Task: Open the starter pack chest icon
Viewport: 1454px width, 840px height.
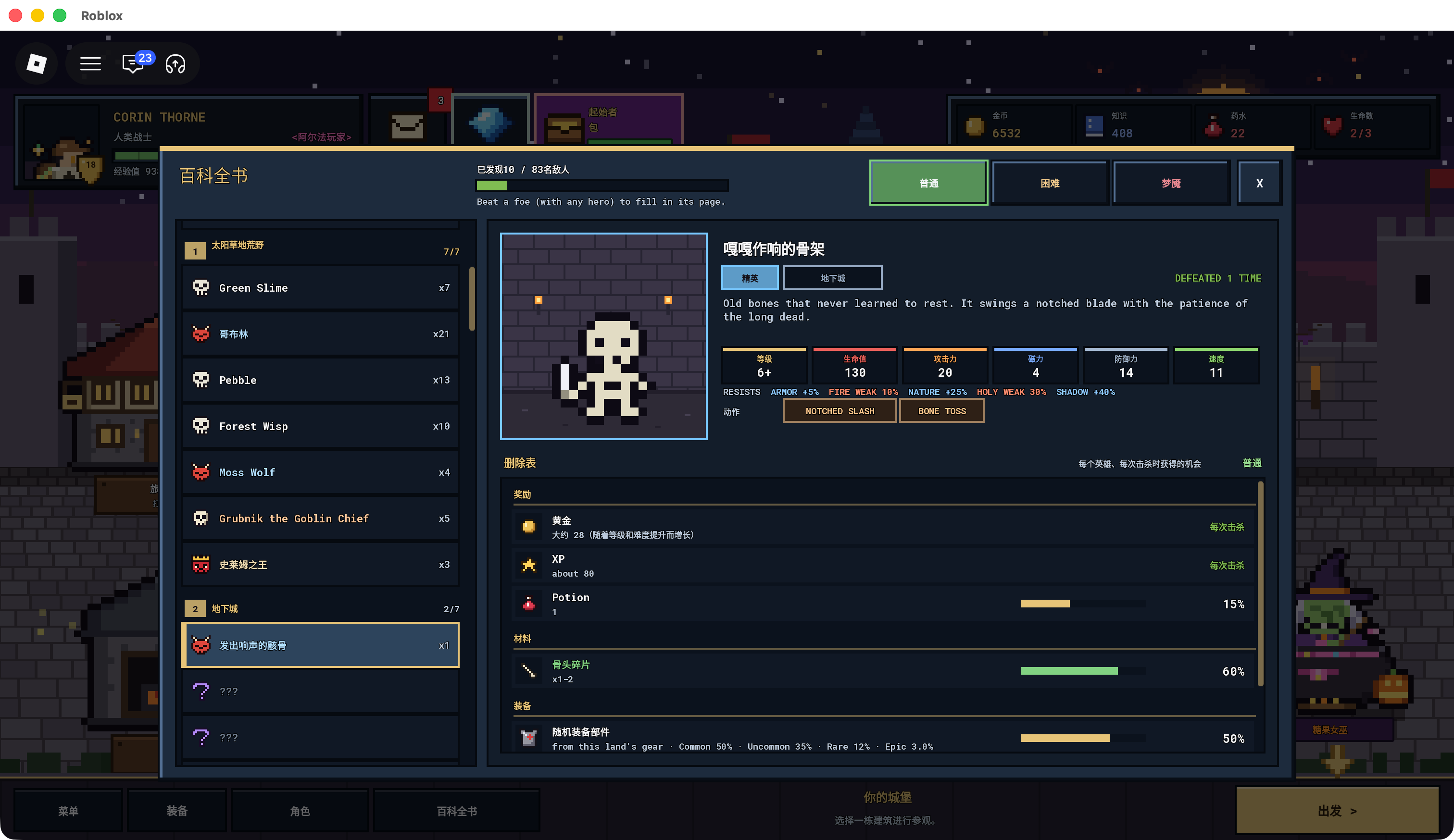Action: 564,127
